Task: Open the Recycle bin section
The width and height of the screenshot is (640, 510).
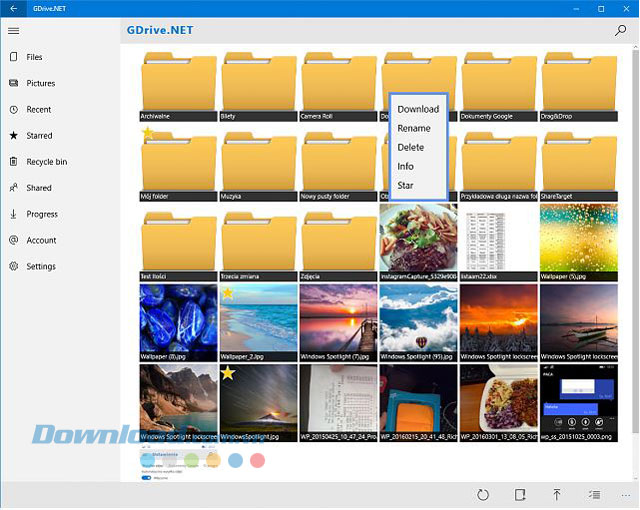Action: (x=46, y=162)
